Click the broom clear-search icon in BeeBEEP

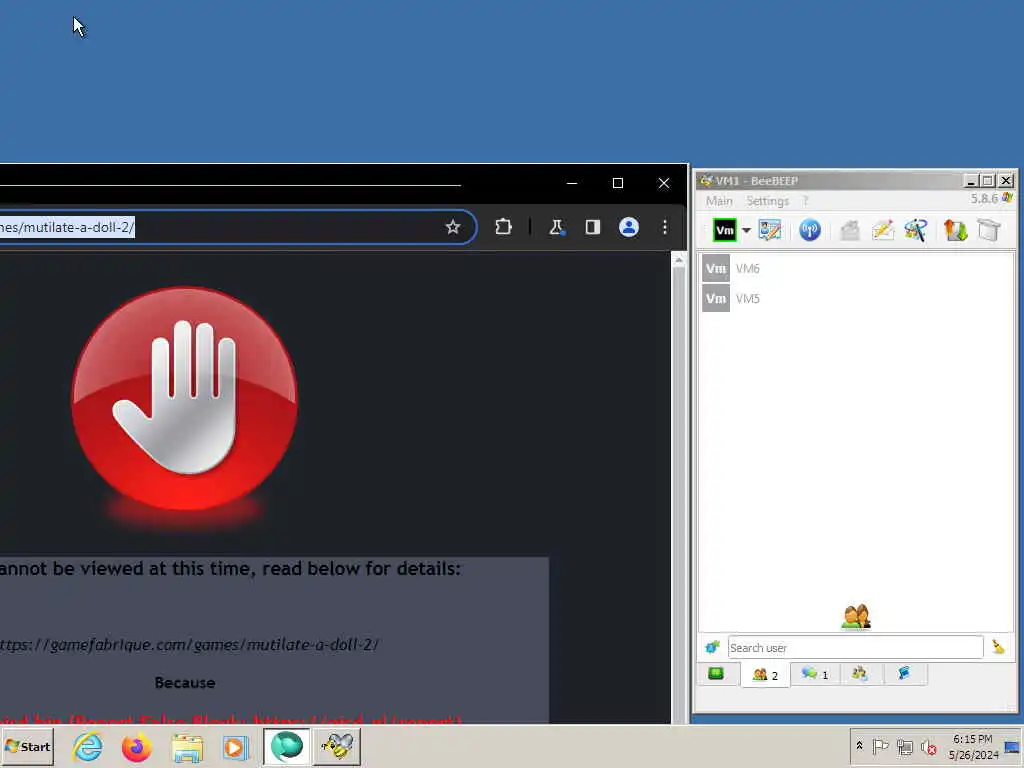(998, 647)
